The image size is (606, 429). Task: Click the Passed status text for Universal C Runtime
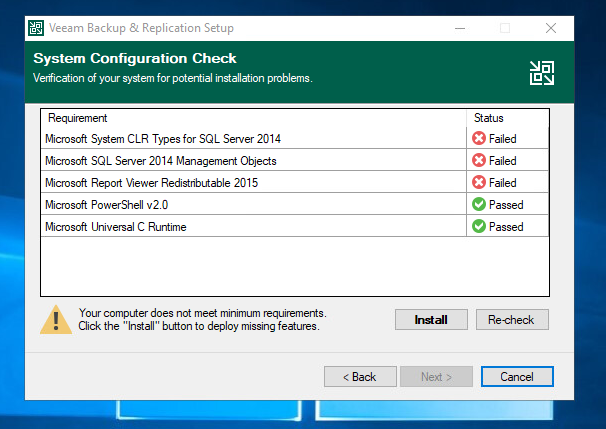coord(506,227)
